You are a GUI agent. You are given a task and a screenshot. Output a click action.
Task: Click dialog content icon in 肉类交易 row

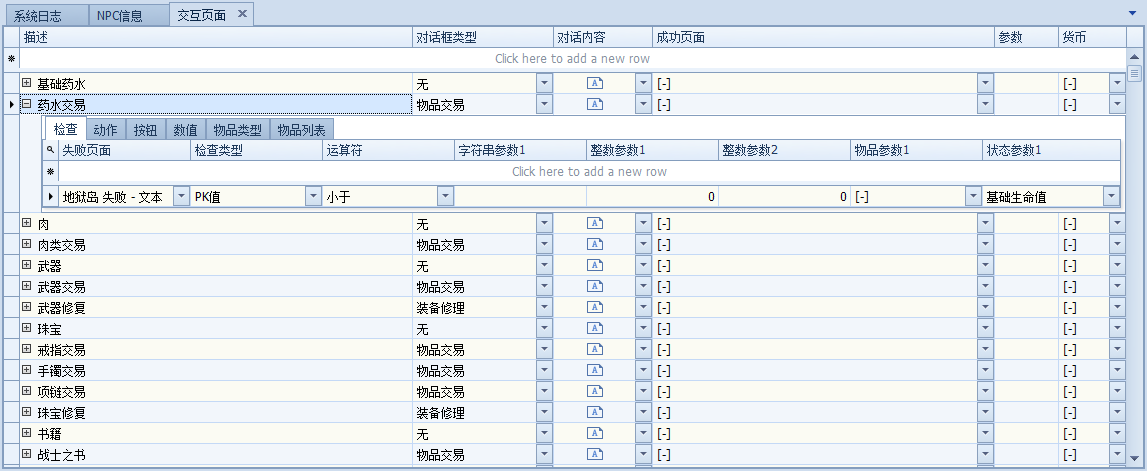[x=594, y=245]
